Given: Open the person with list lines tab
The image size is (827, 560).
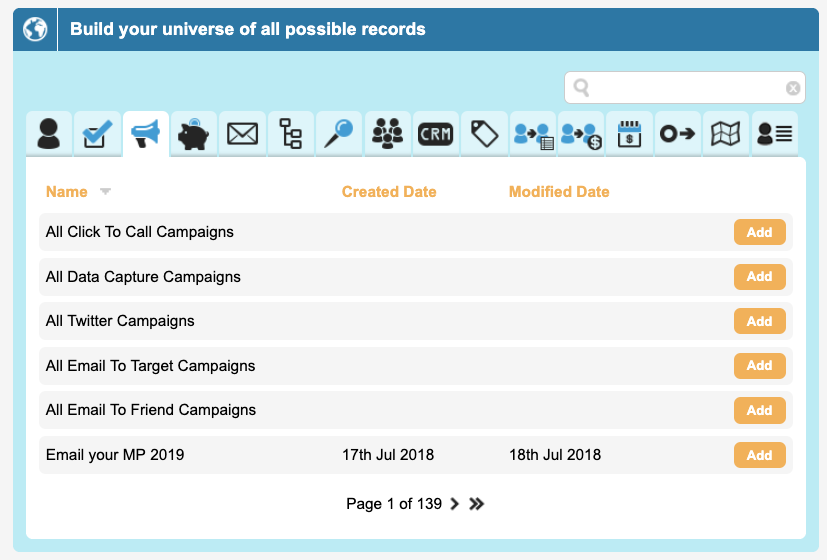Looking at the screenshot, I should 774,133.
